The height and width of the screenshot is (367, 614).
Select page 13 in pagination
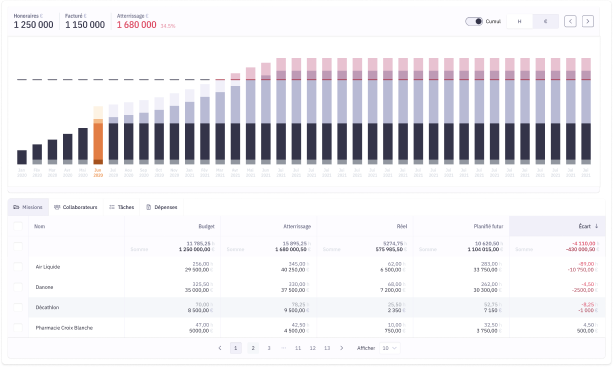(327, 348)
